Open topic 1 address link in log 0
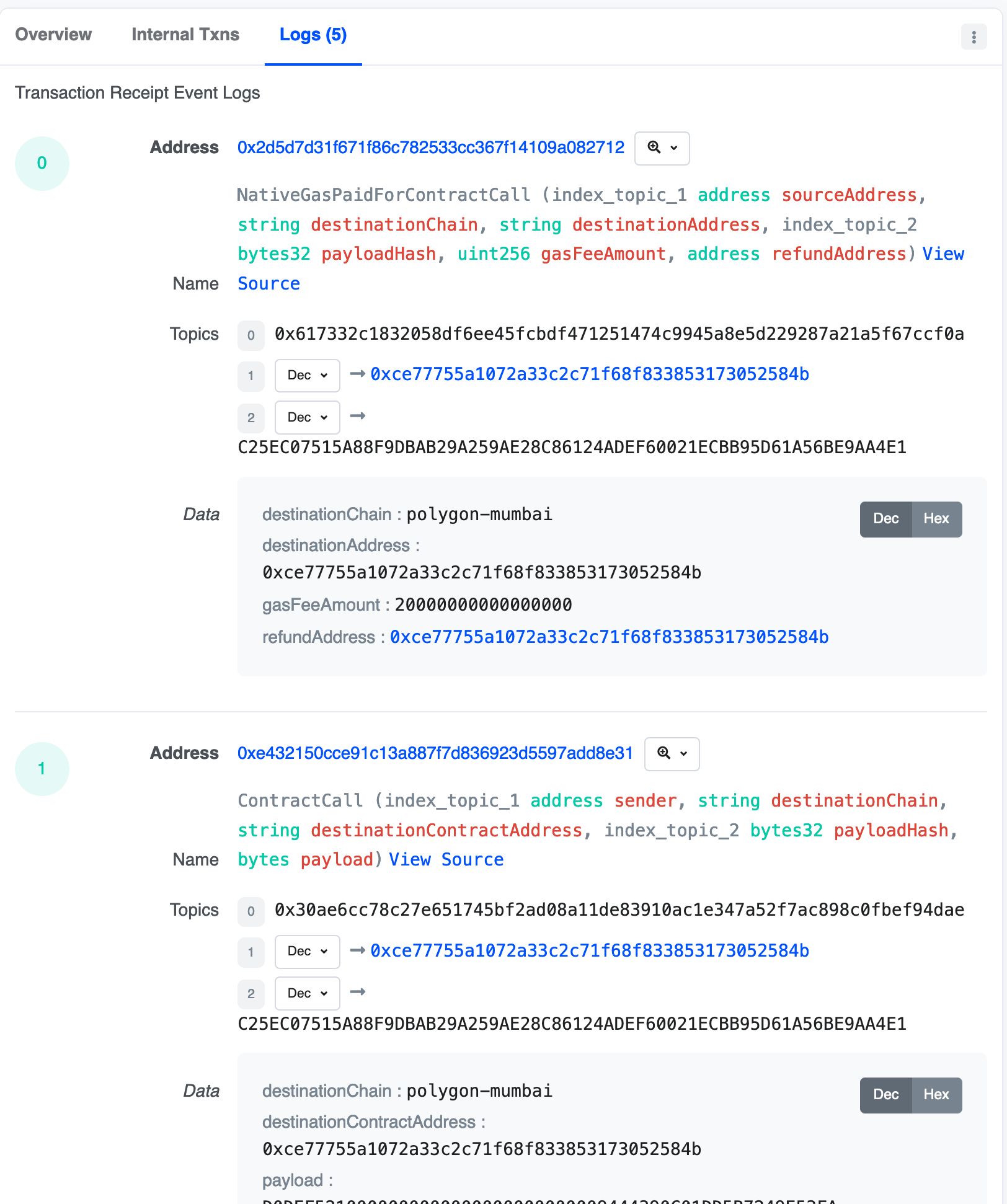 tap(590, 374)
